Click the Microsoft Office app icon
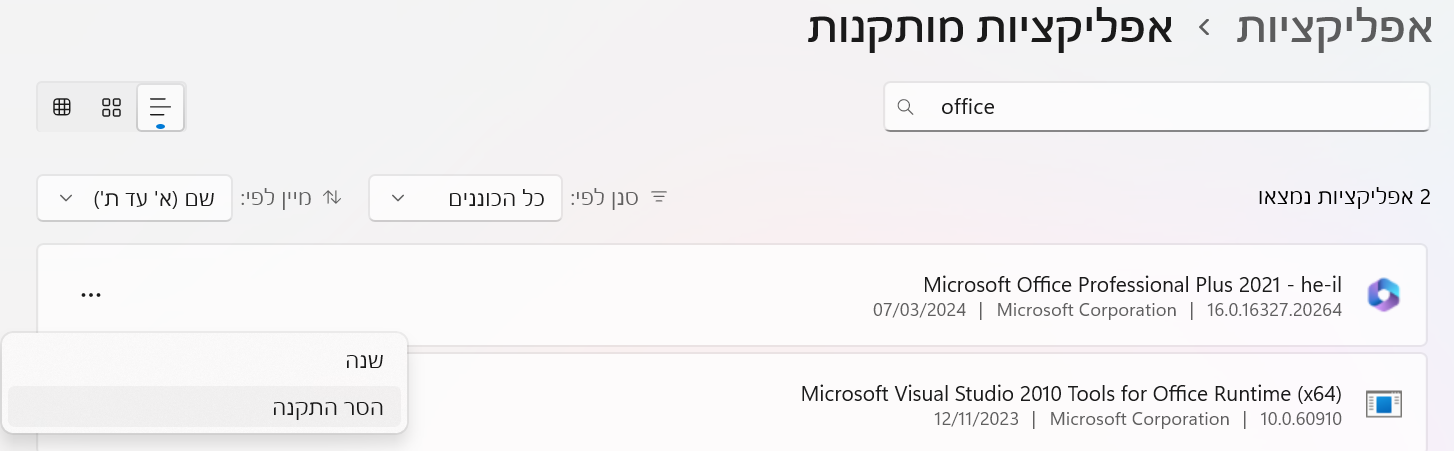The image size is (1454, 451). coord(1383,294)
